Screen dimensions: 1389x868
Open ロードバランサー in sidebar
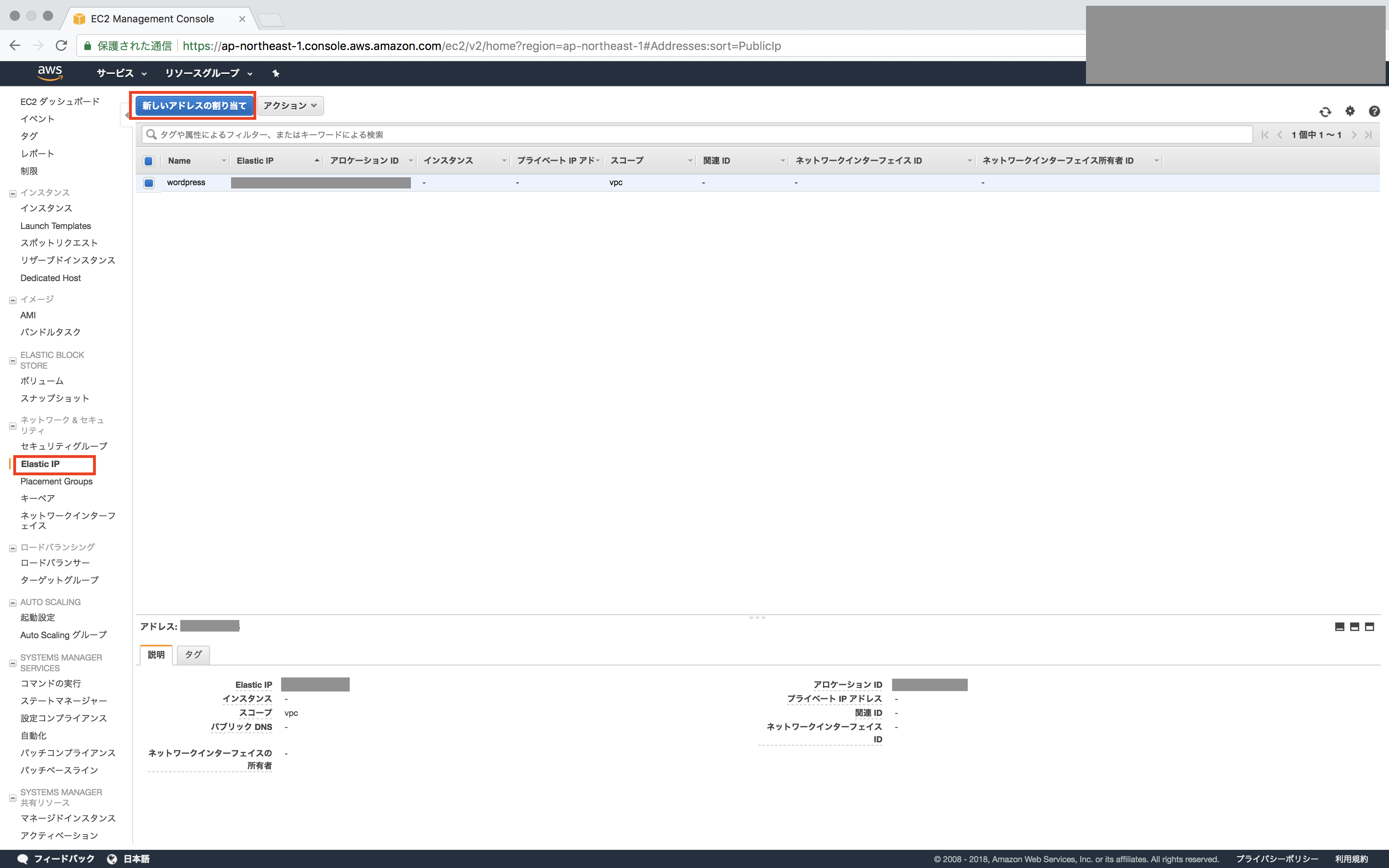point(55,563)
